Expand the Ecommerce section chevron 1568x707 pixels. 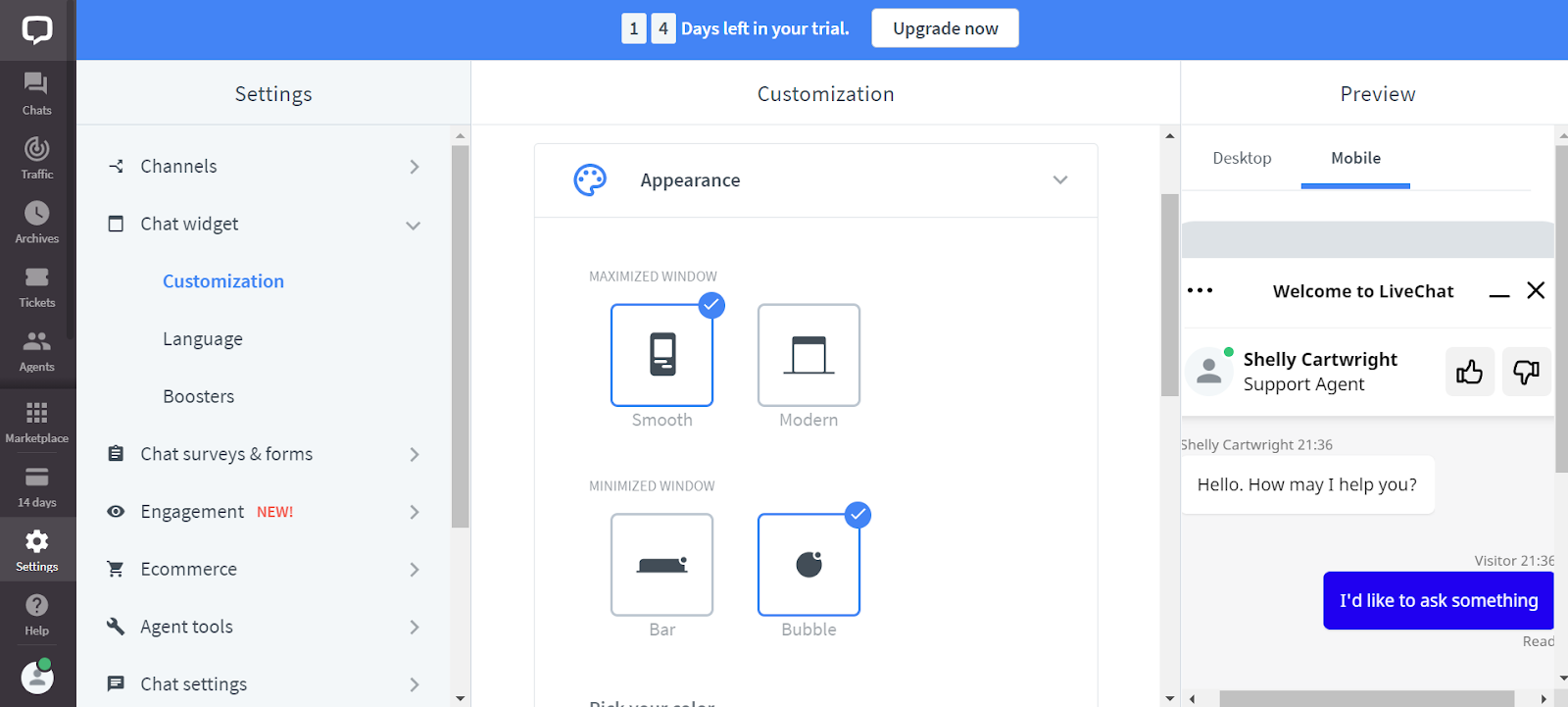pyautogui.click(x=415, y=570)
